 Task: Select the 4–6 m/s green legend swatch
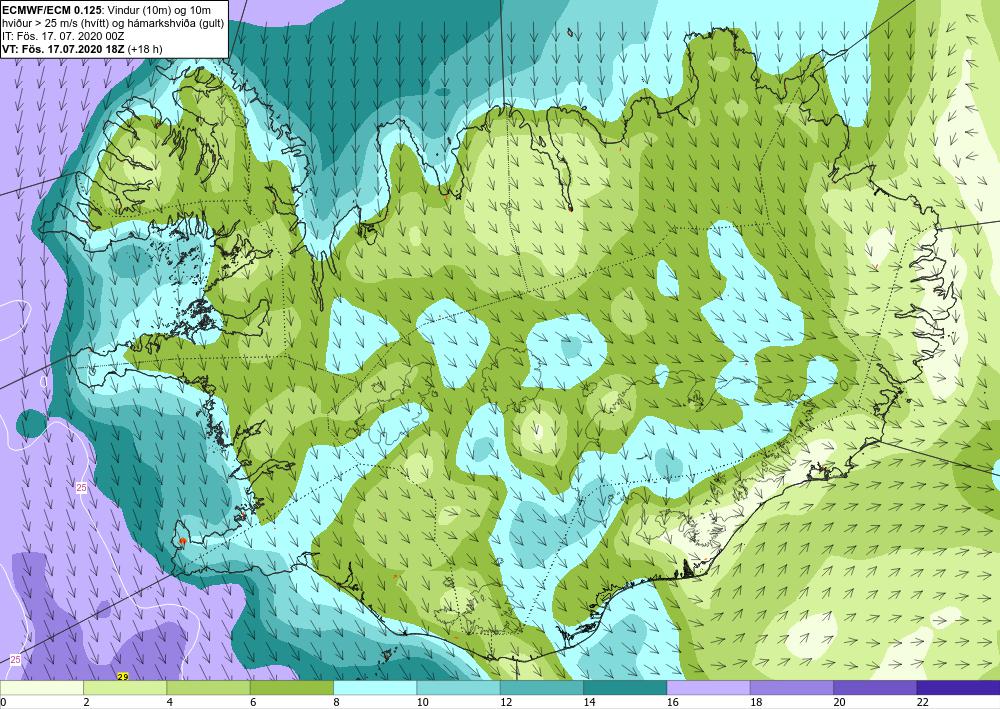(x=209, y=688)
